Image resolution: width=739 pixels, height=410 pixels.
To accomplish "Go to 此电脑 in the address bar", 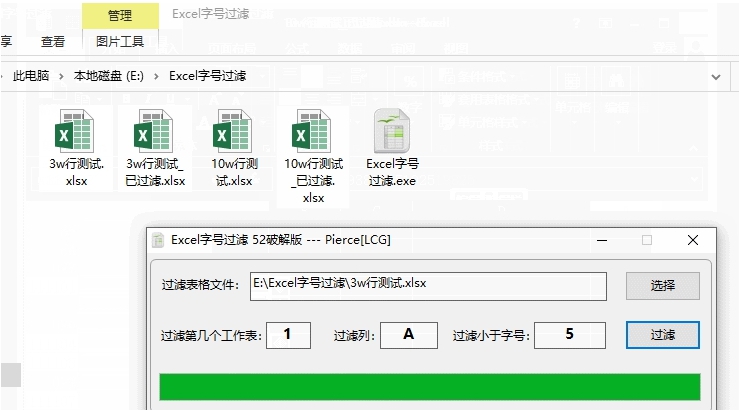I will pyautogui.click(x=31, y=75).
